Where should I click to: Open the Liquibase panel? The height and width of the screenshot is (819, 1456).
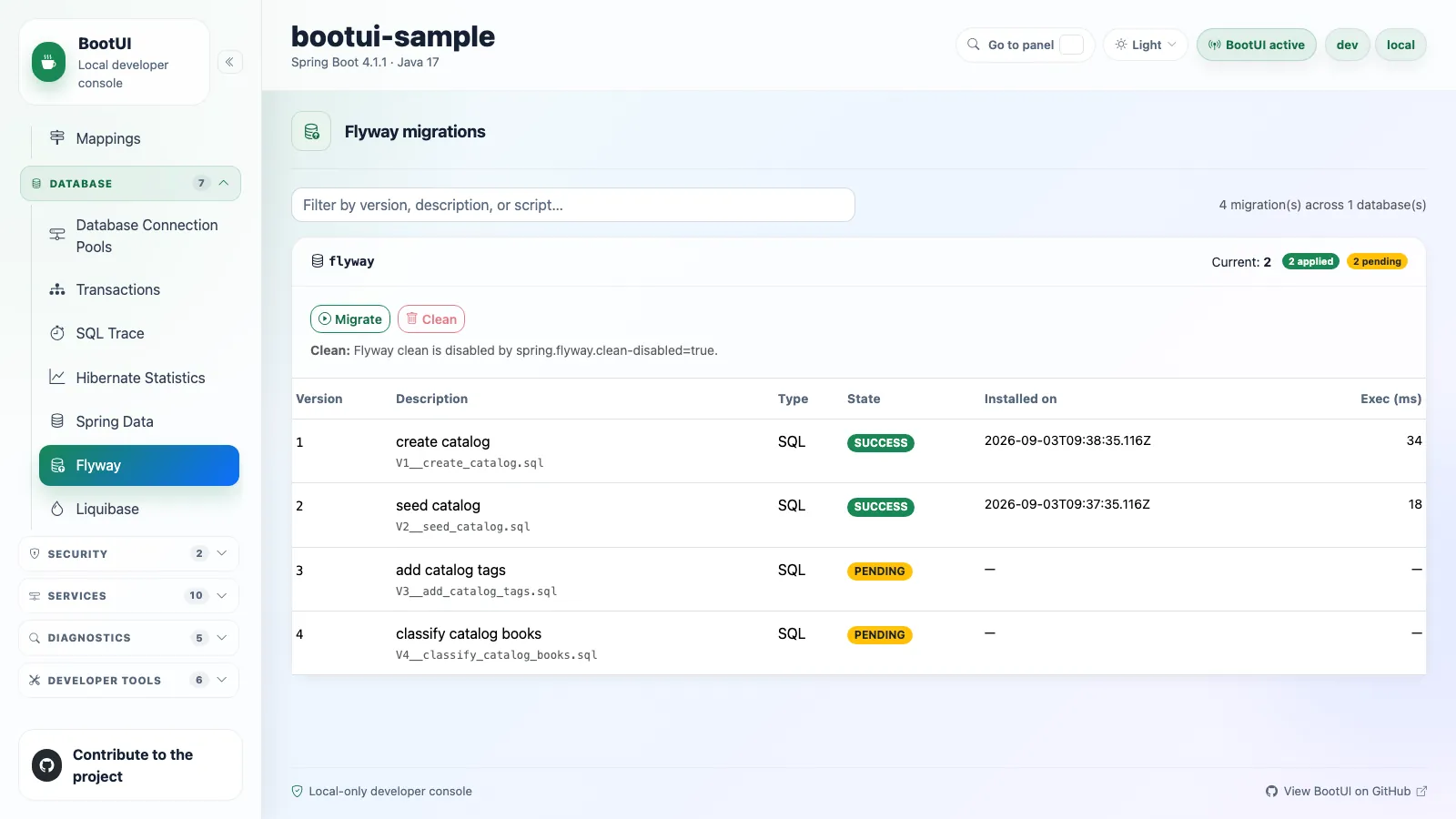tap(139, 509)
